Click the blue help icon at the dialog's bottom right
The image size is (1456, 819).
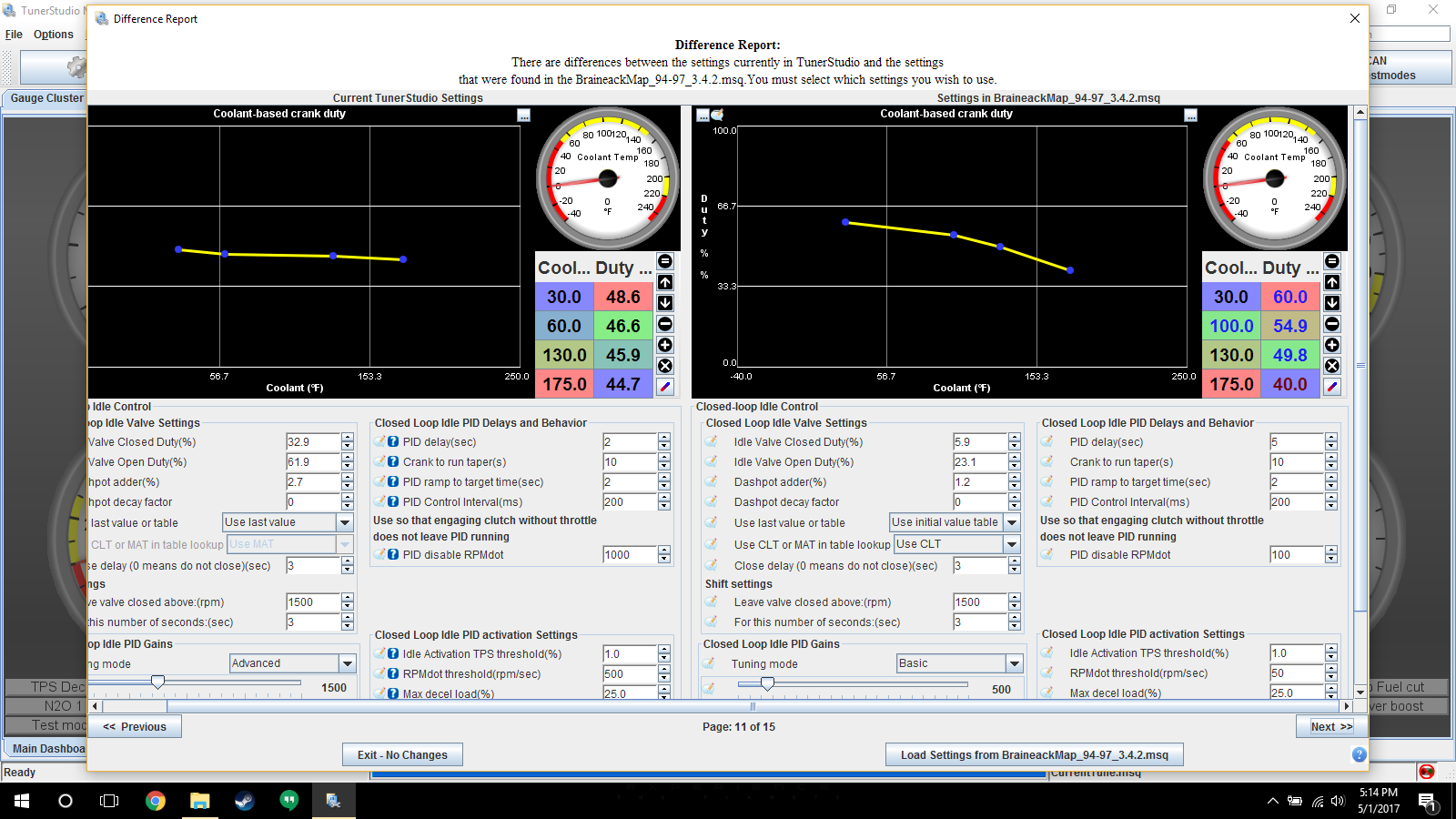(x=1359, y=754)
